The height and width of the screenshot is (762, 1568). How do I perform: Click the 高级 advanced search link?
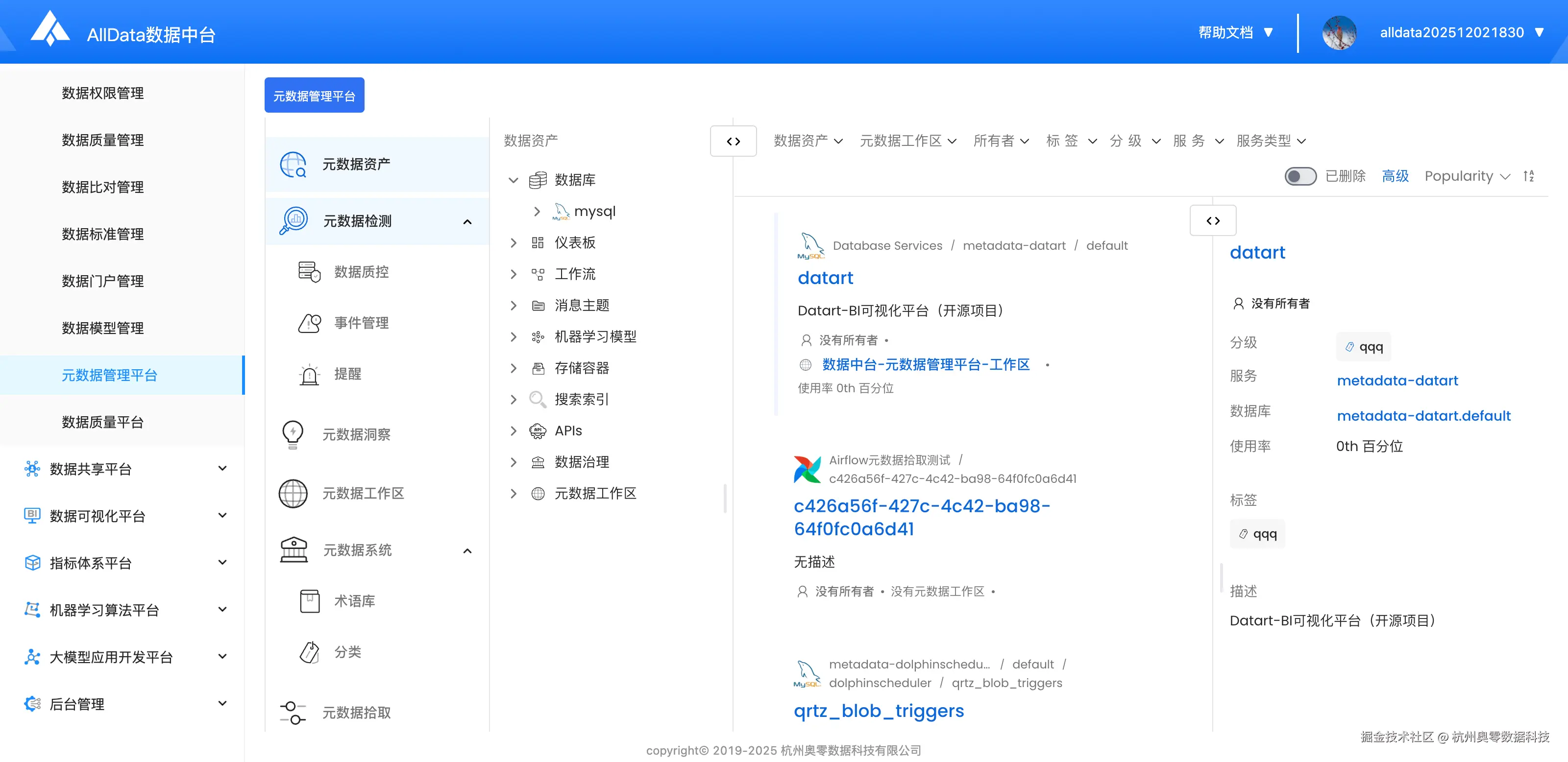(1395, 176)
